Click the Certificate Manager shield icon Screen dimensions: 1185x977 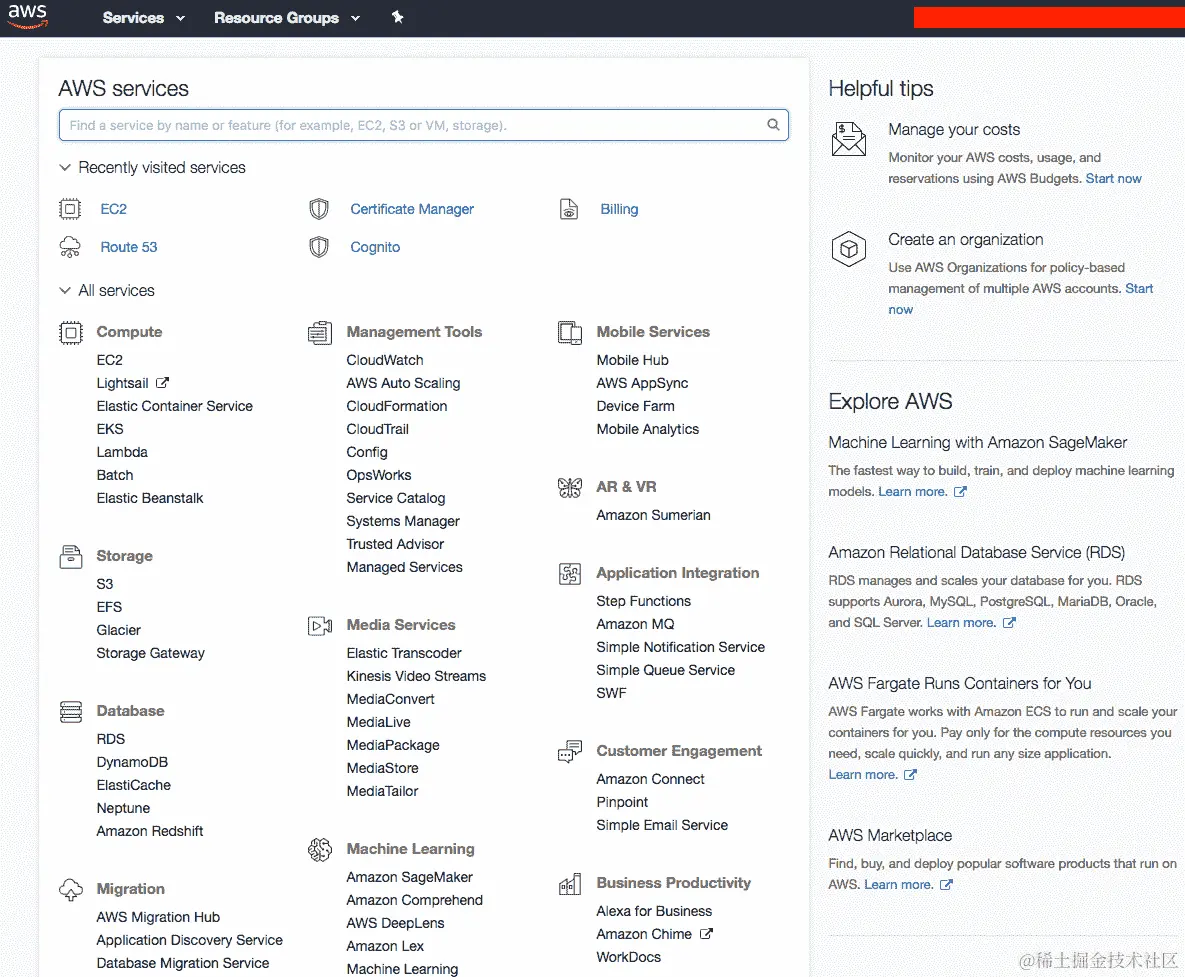click(319, 209)
